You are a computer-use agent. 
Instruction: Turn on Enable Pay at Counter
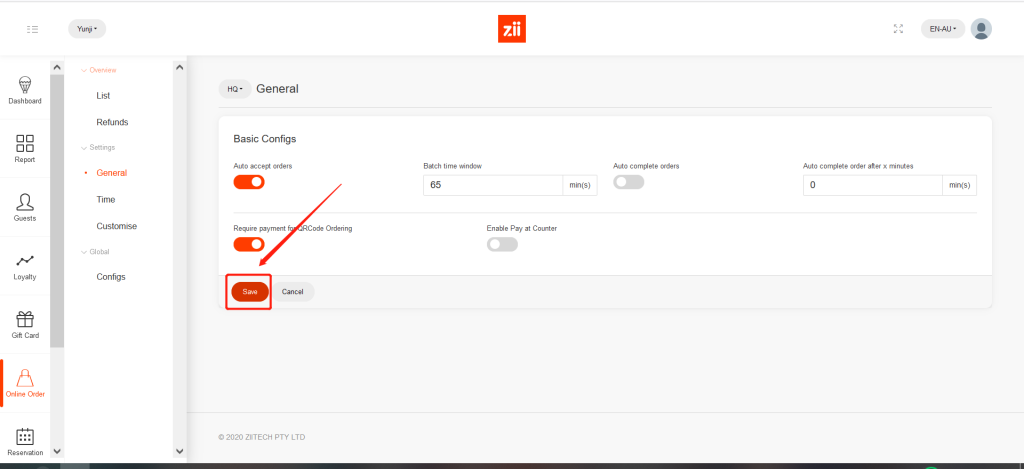click(x=502, y=244)
